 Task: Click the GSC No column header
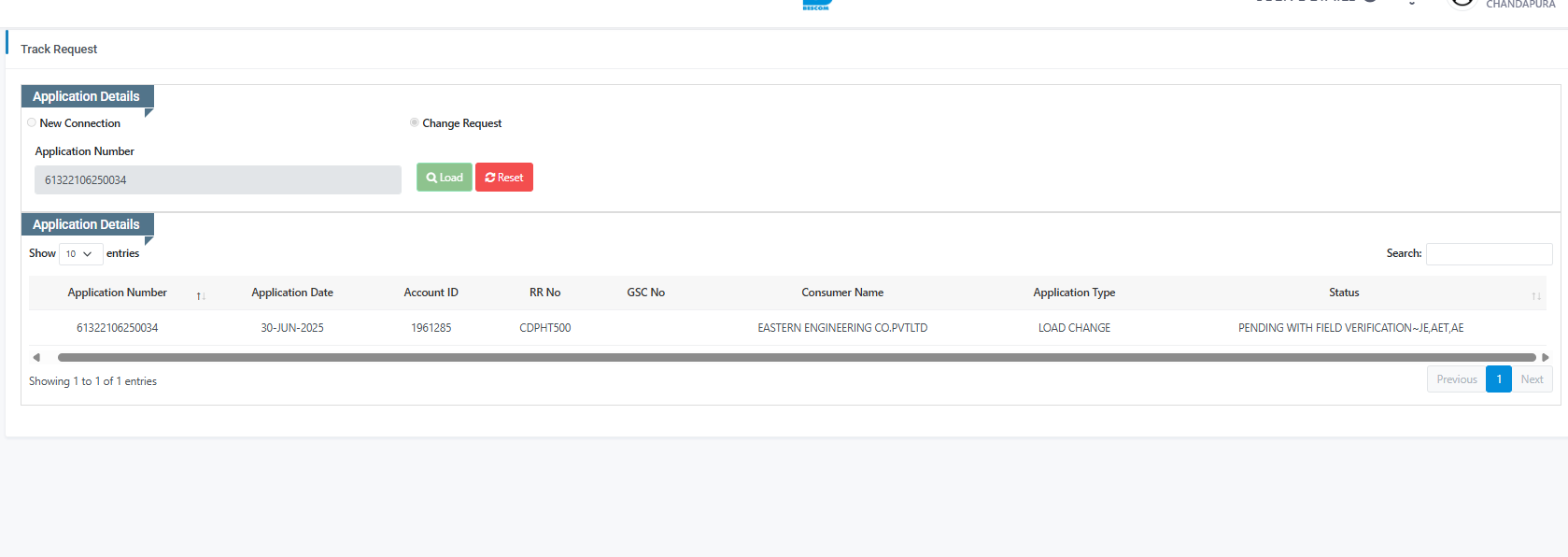coord(646,293)
